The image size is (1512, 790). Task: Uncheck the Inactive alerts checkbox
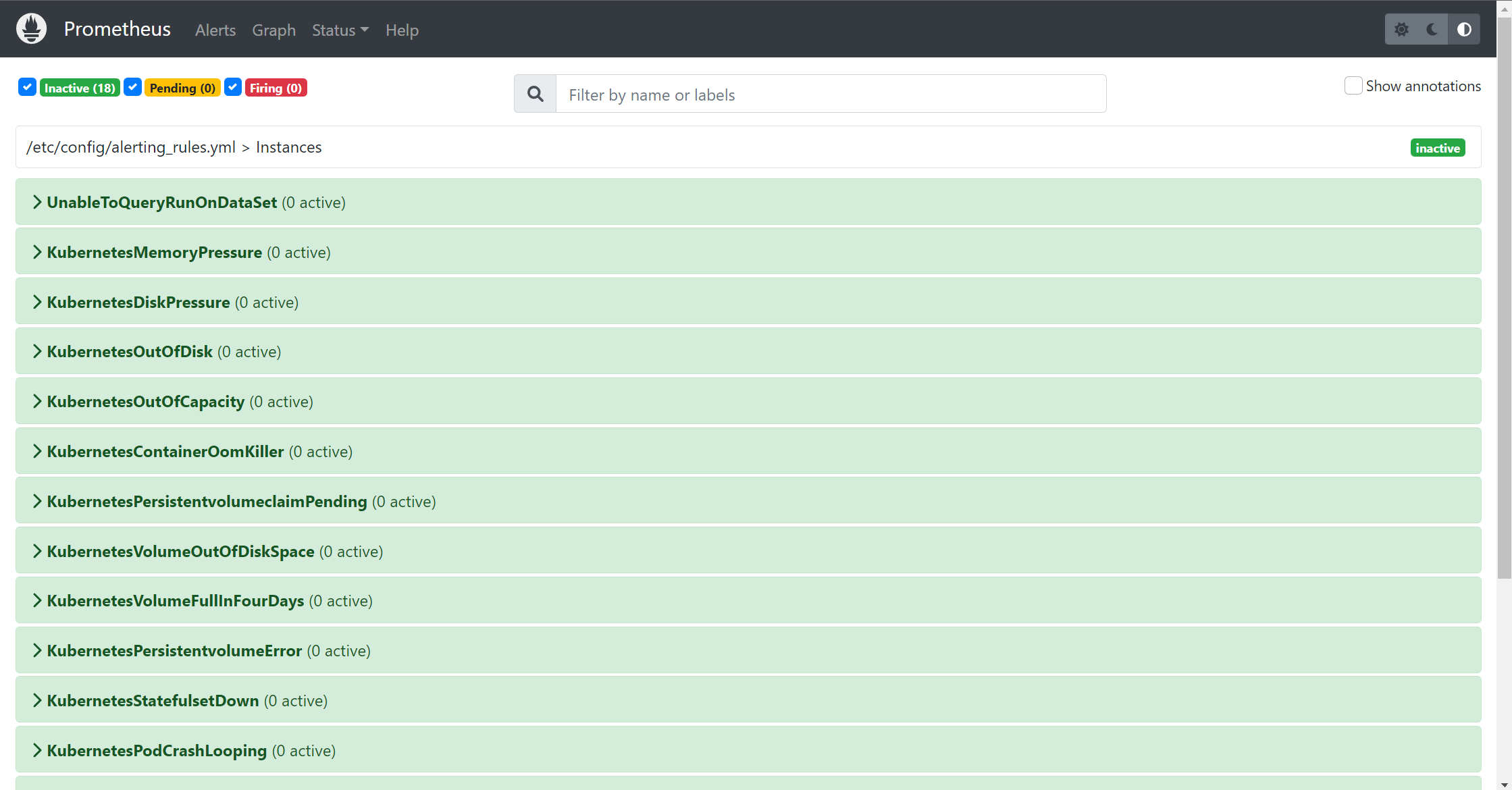point(27,87)
